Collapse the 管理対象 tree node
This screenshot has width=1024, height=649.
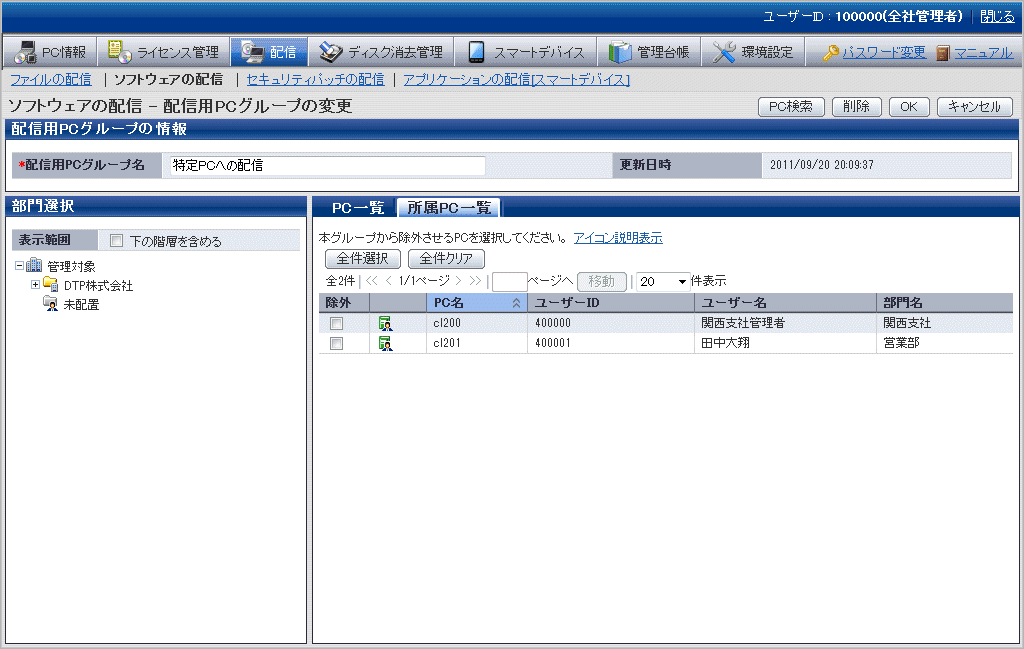coord(20,266)
